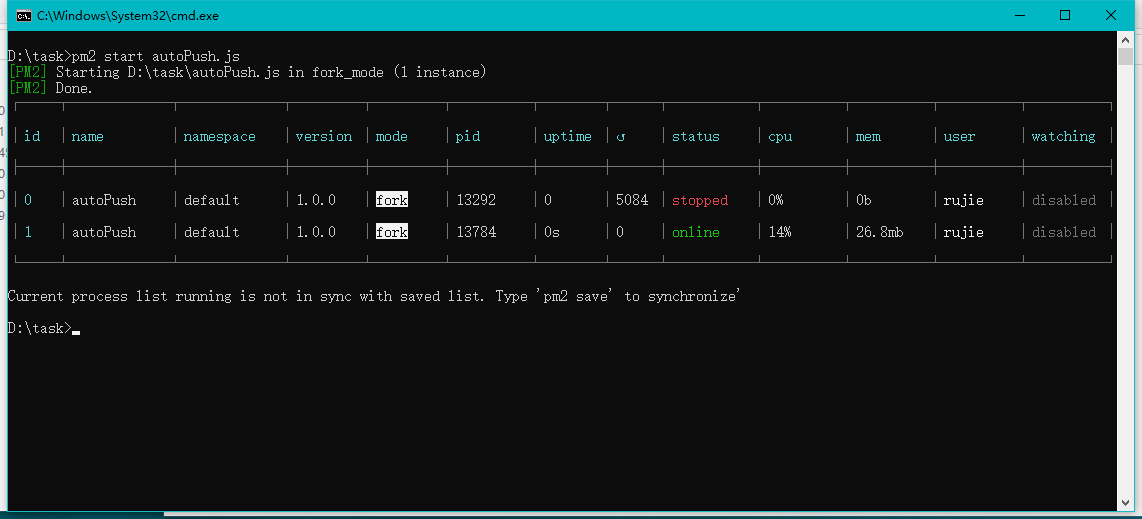The height and width of the screenshot is (519, 1142).
Task: Click the 'uptime' column header
Action: point(568,137)
